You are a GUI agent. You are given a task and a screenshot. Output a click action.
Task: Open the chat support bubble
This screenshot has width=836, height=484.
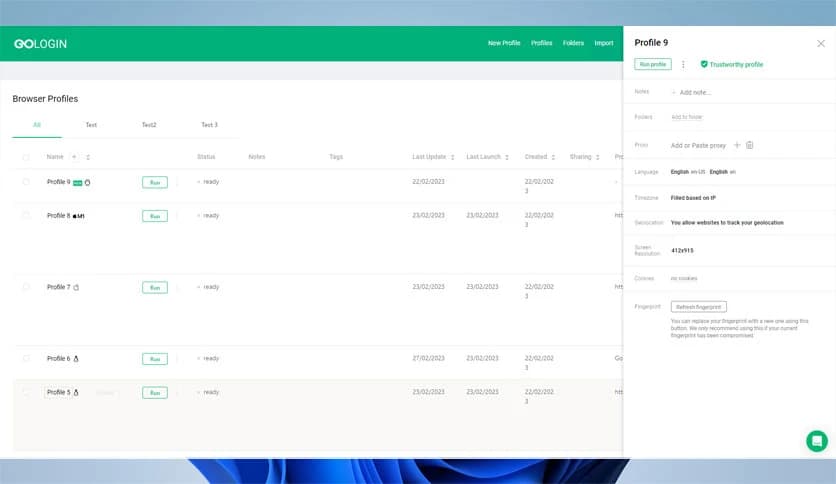(817, 441)
